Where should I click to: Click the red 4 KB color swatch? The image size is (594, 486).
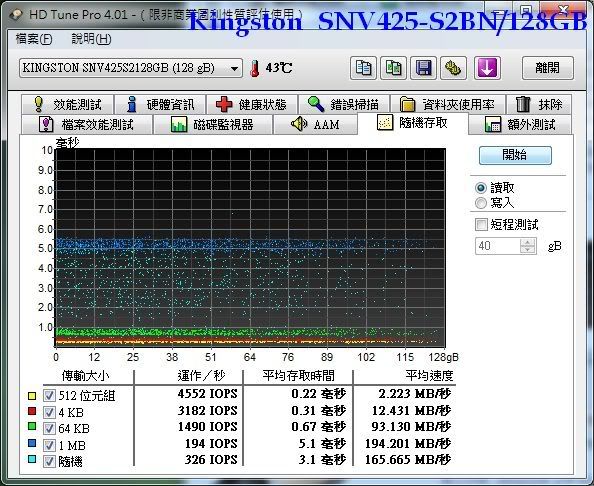[x=32, y=411]
